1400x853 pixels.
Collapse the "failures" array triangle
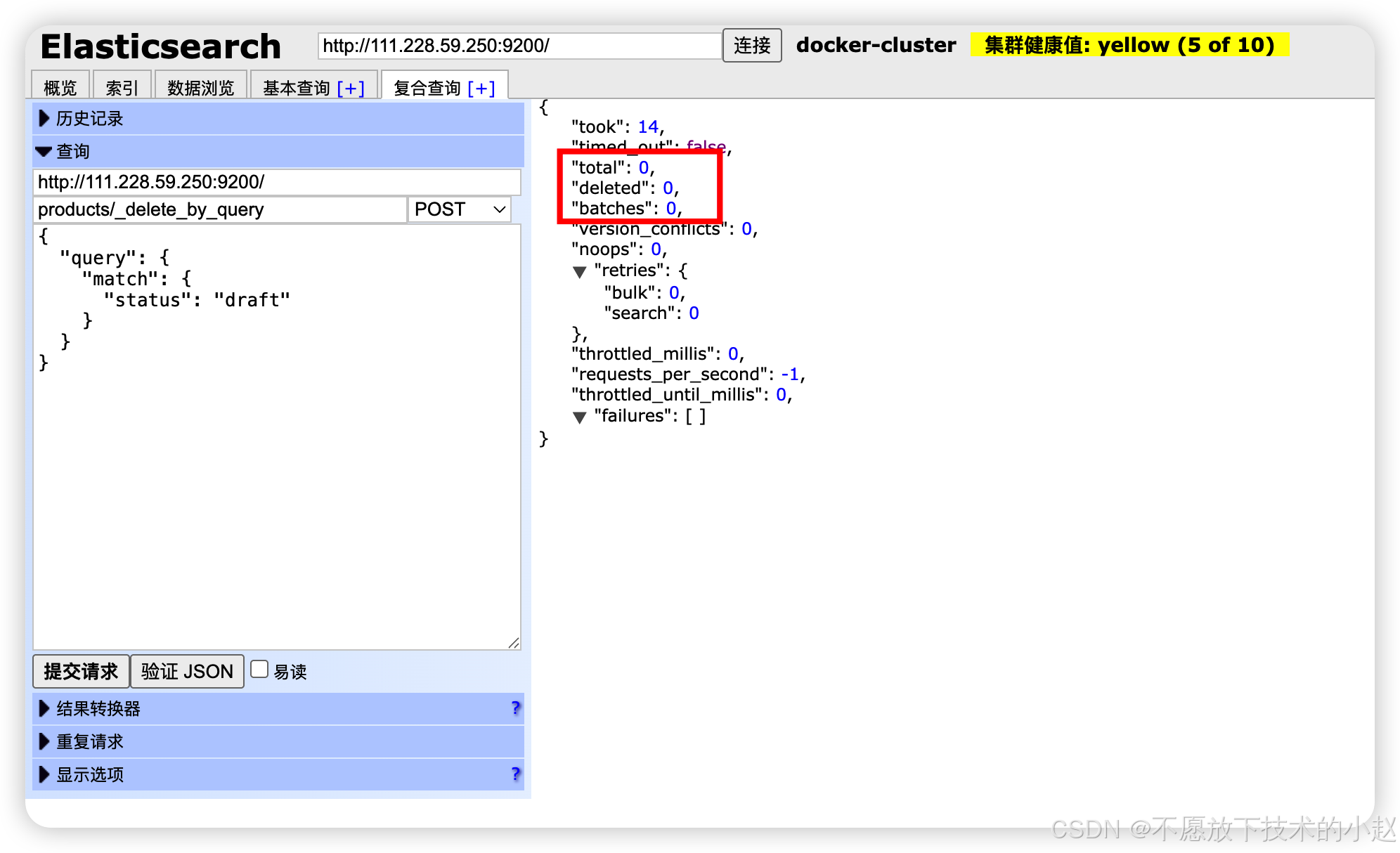coord(579,417)
